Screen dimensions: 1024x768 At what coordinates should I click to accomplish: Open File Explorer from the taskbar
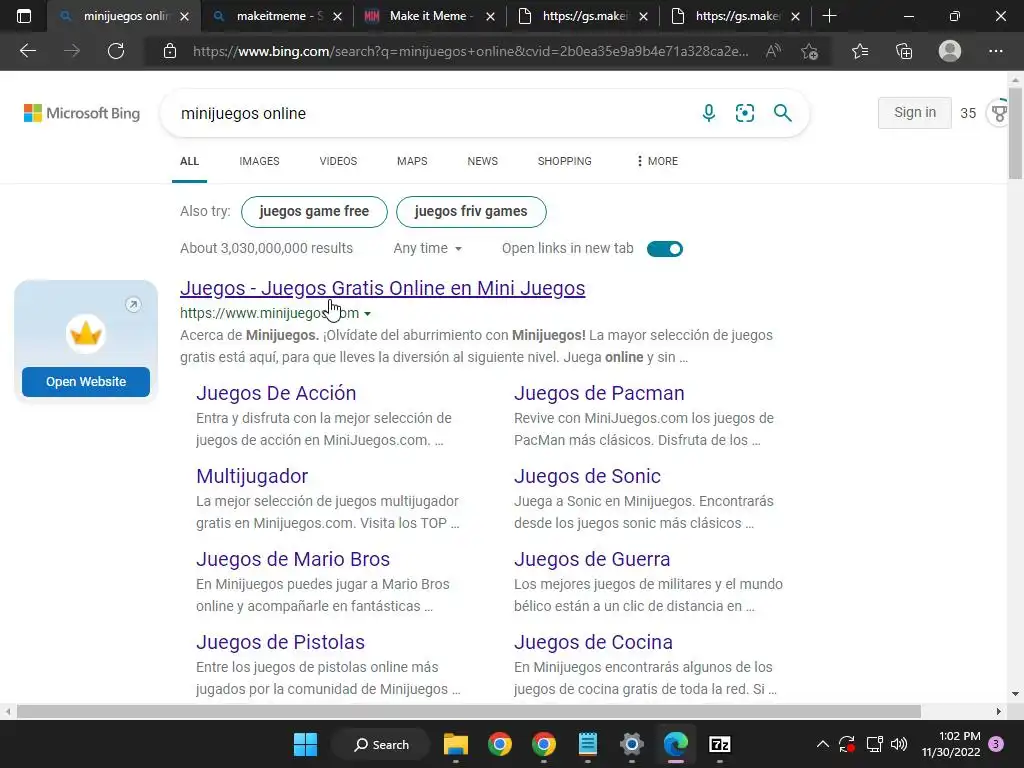point(456,744)
